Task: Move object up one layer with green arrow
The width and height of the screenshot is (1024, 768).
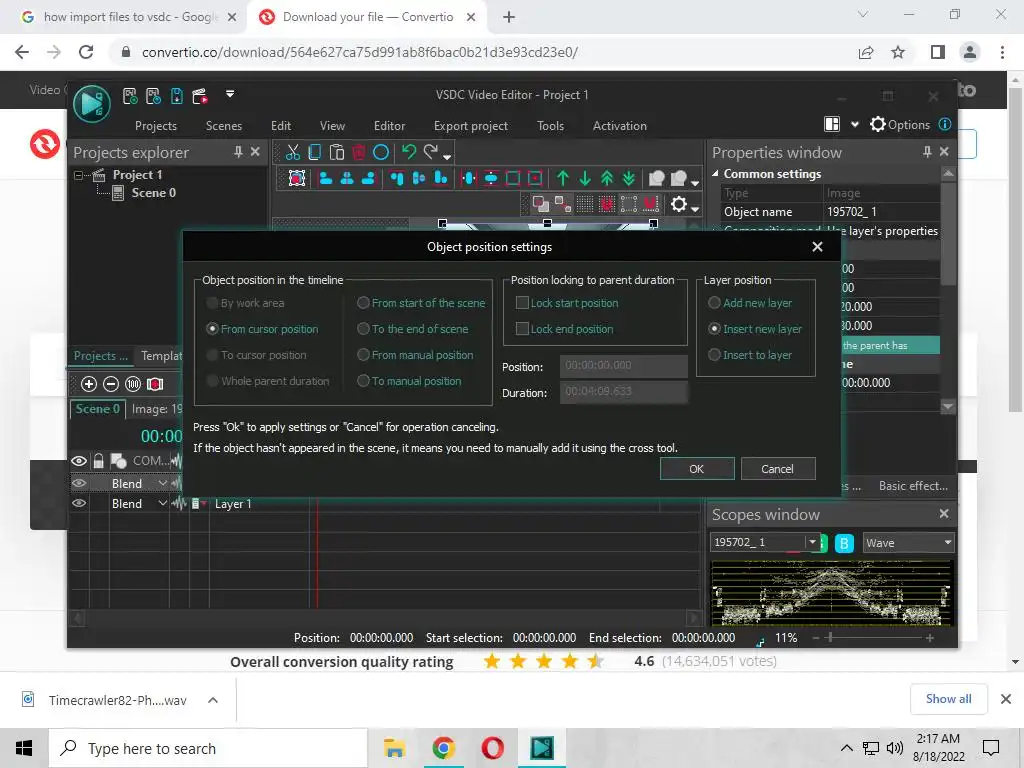Action: (563, 178)
